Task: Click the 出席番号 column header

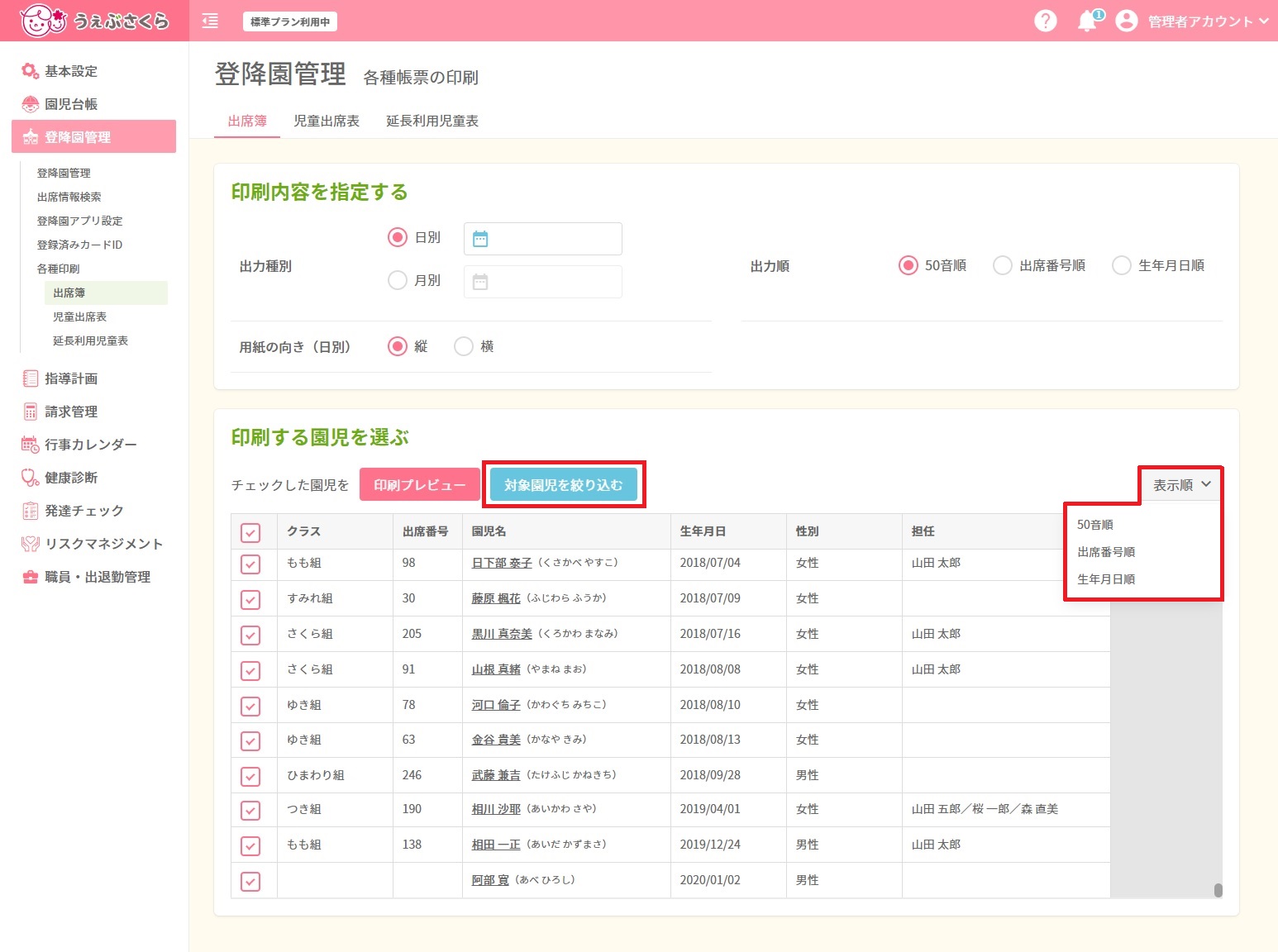Action: [426, 531]
